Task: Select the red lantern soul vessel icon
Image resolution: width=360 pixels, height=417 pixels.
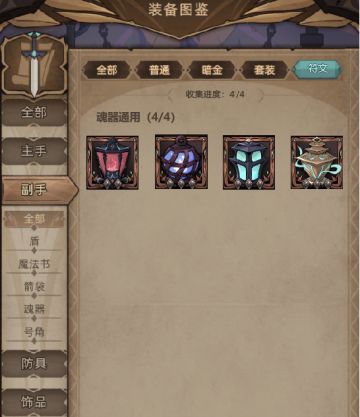Action: tap(112, 163)
